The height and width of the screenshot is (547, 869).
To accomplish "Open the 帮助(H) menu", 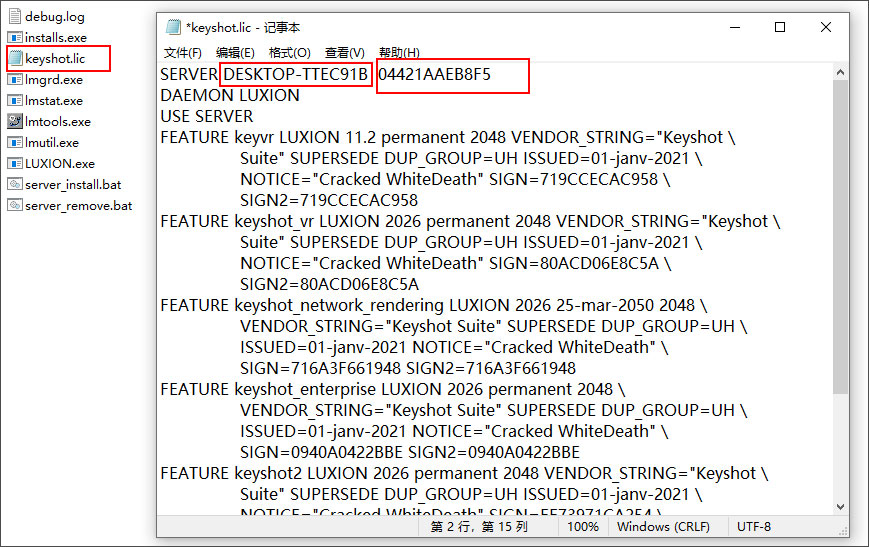I will tap(399, 53).
